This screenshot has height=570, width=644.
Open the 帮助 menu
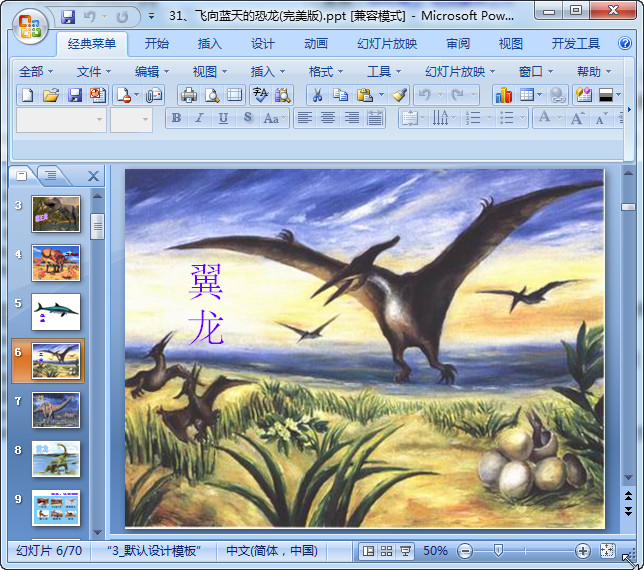click(593, 72)
